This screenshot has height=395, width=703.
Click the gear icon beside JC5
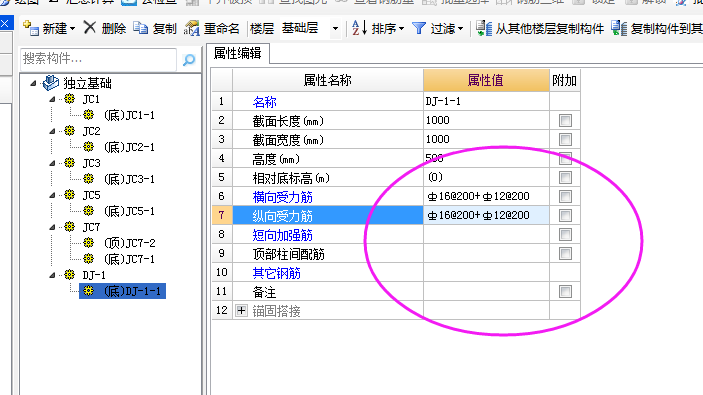coord(69,195)
